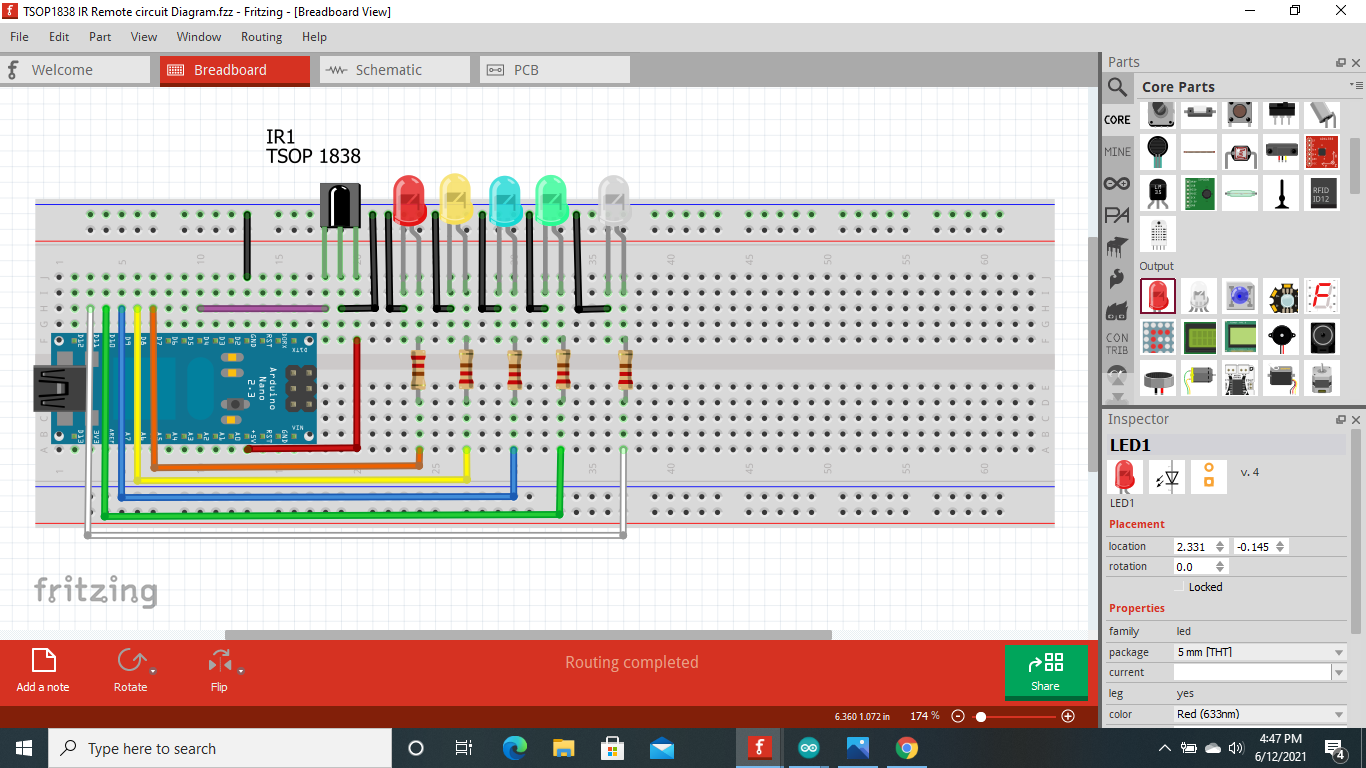Viewport: 1366px width, 768px height.
Task: Select the LM35 temperature sensor part
Action: 1157,193
